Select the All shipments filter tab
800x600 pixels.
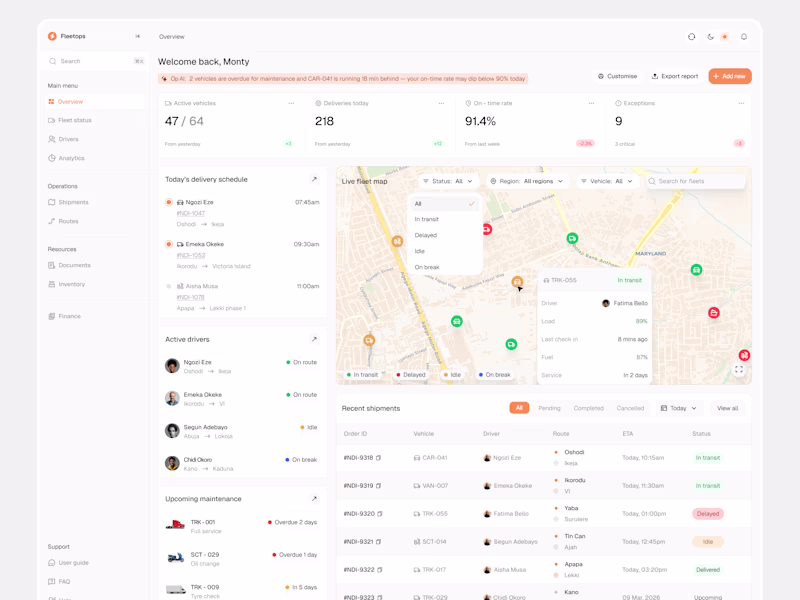pos(519,408)
